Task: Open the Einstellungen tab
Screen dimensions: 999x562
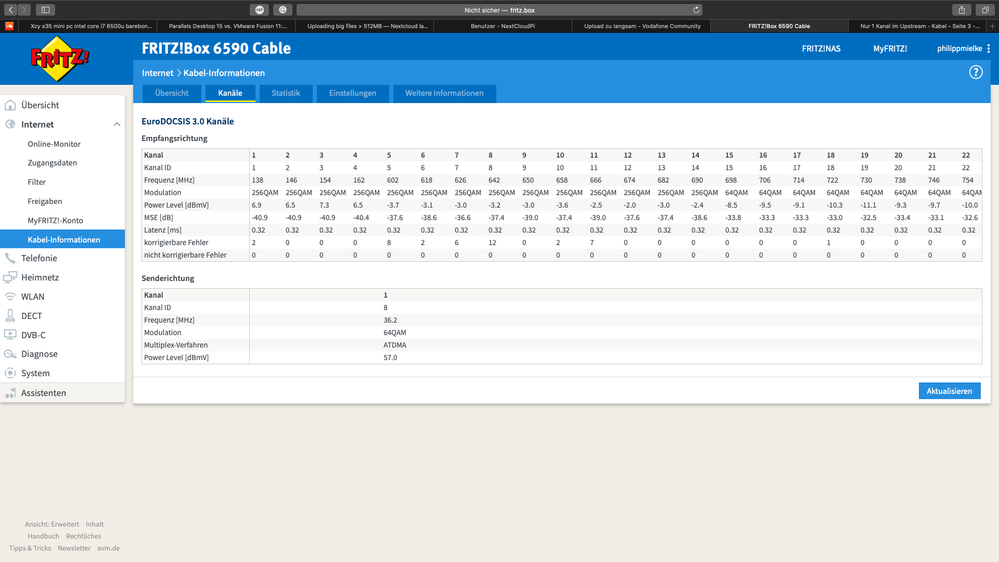Action: [x=352, y=93]
